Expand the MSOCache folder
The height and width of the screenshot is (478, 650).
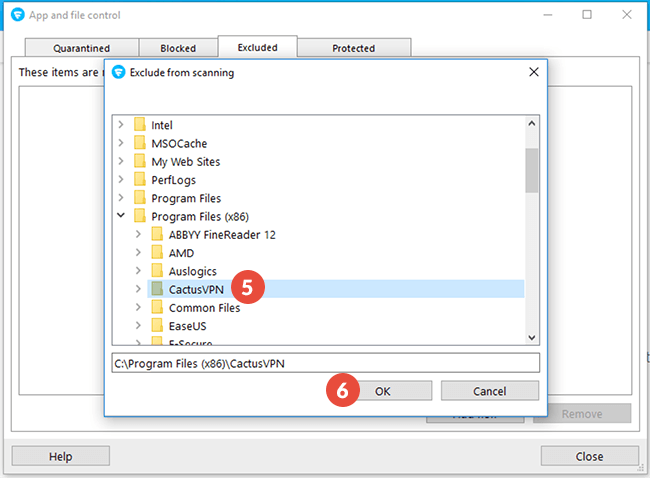click(x=121, y=143)
